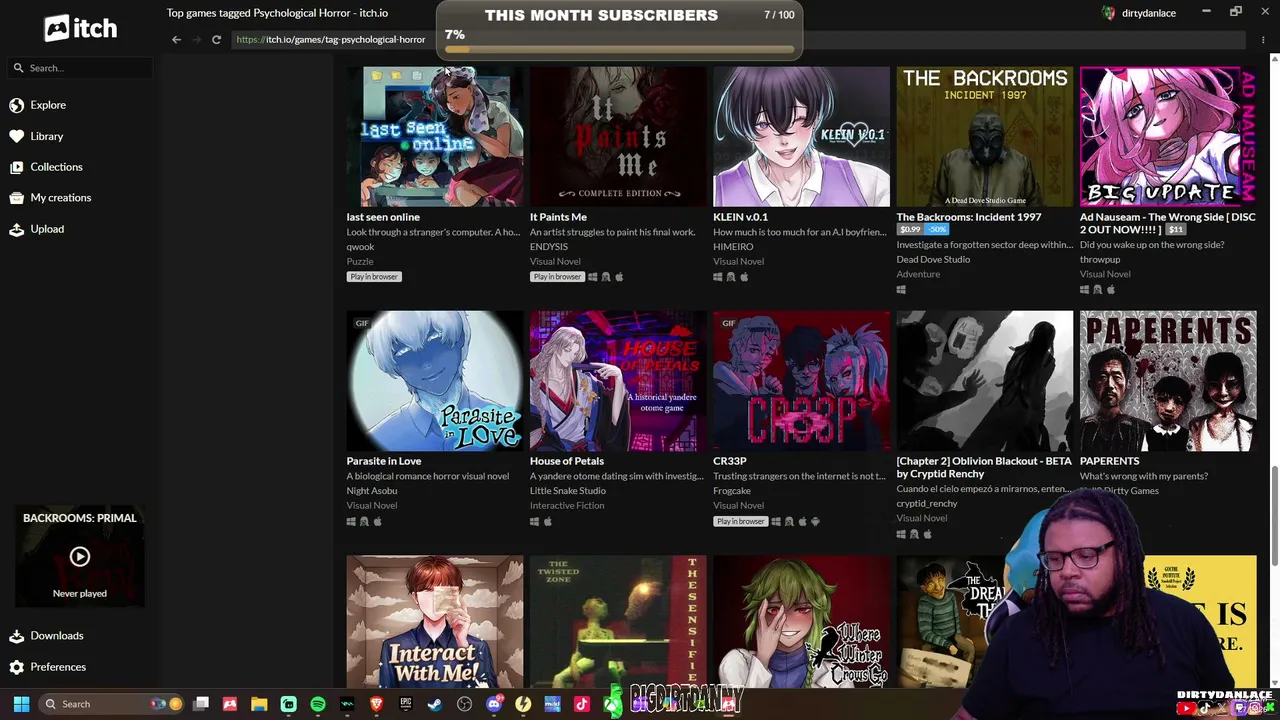
Task: Open the Where Winter Crows Go thumbnail
Action: [801, 621]
